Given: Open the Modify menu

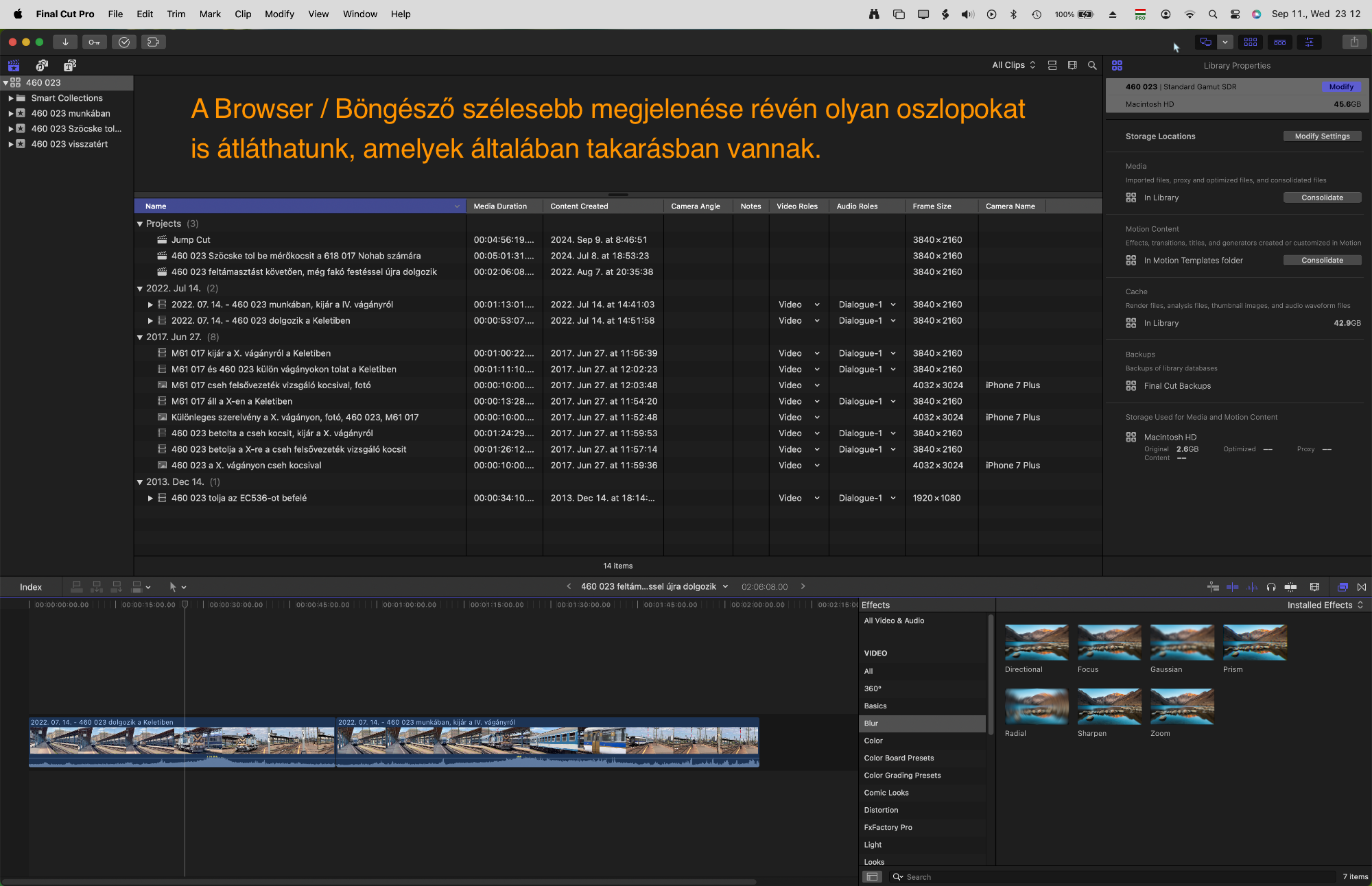Looking at the screenshot, I should pyautogui.click(x=279, y=14).
